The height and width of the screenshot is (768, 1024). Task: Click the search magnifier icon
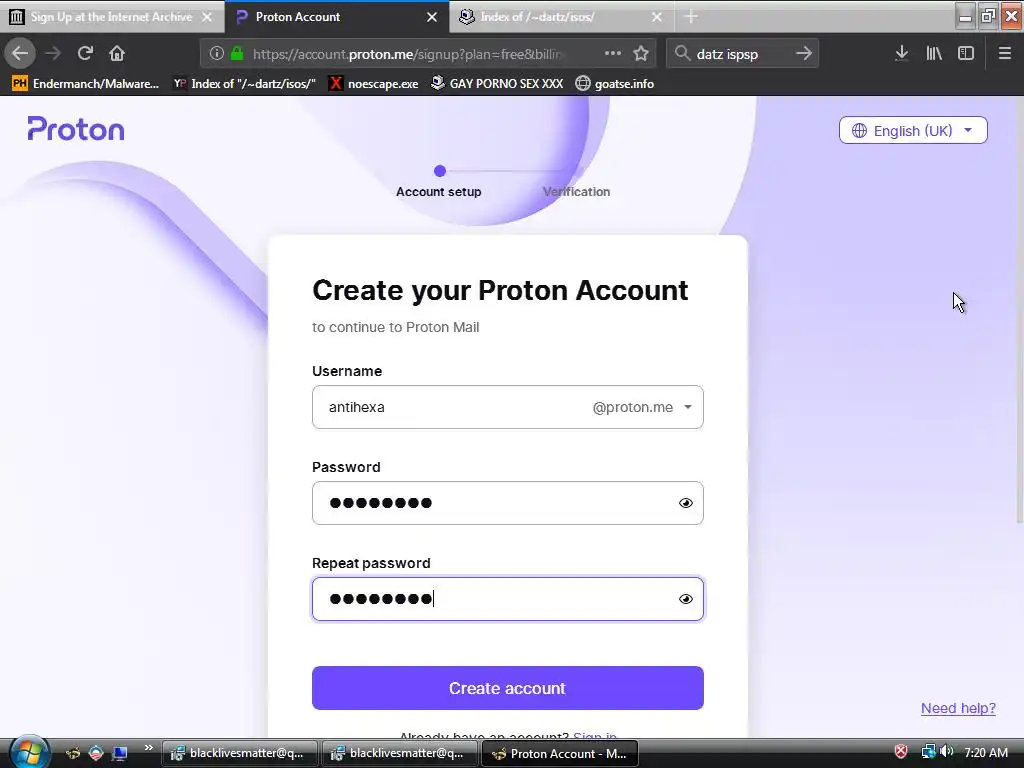682,54
